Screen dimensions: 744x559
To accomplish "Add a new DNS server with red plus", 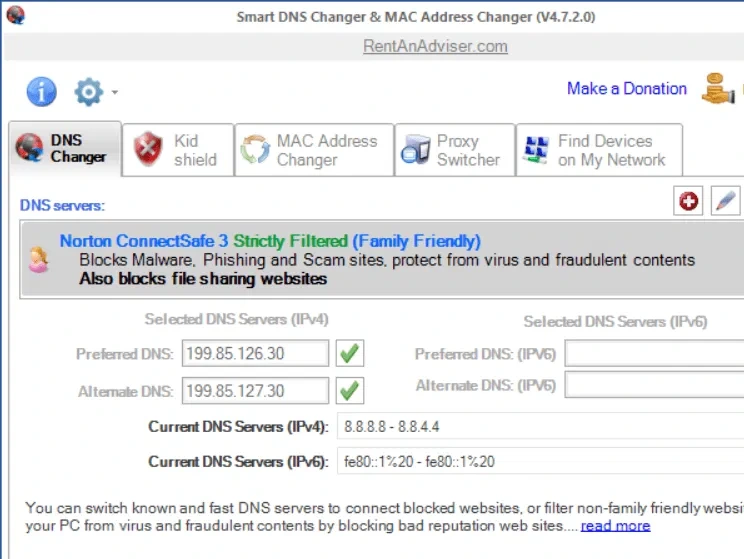I will 688,201.
